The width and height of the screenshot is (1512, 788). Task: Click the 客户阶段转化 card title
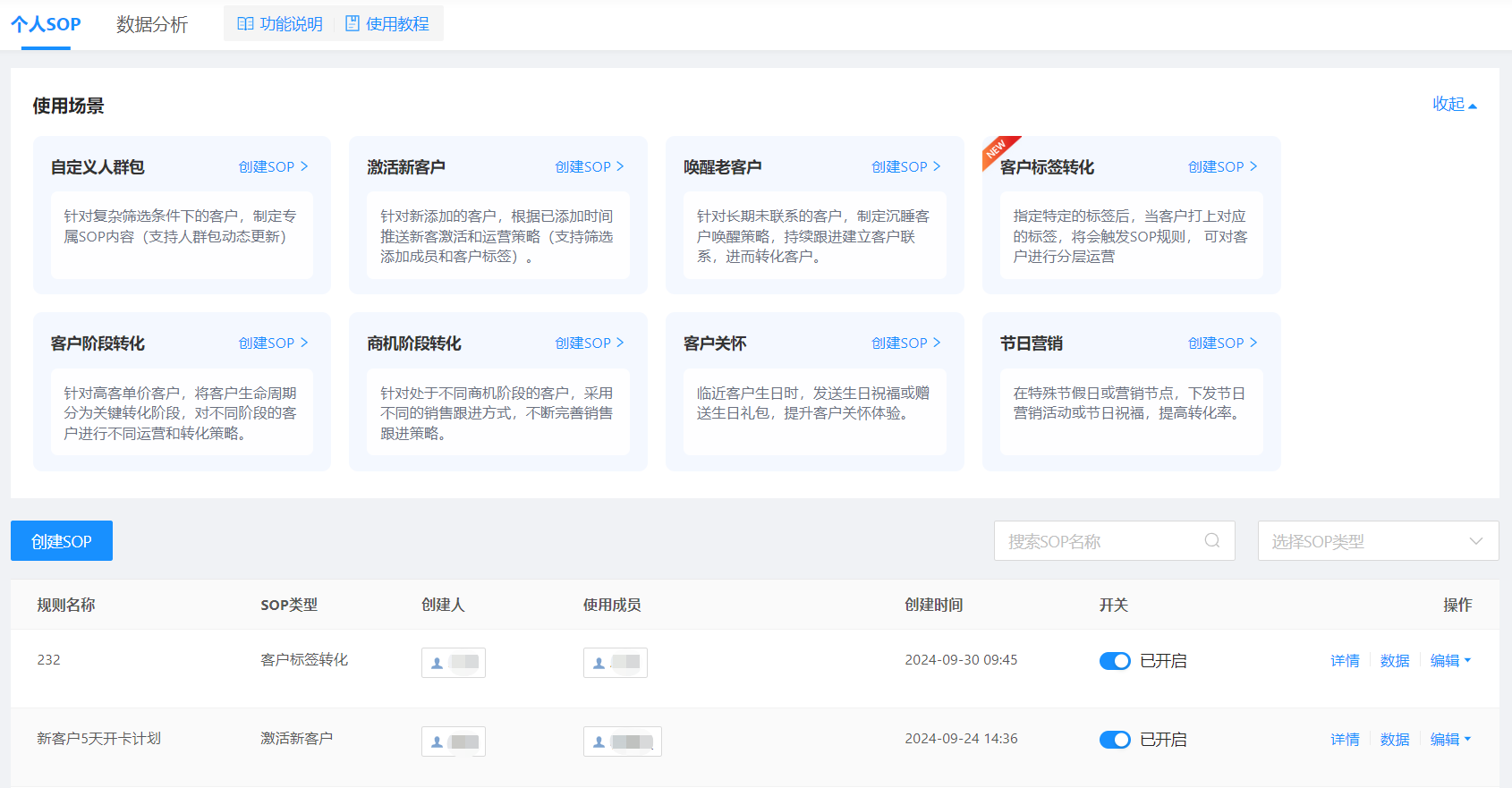coord(98,343)
